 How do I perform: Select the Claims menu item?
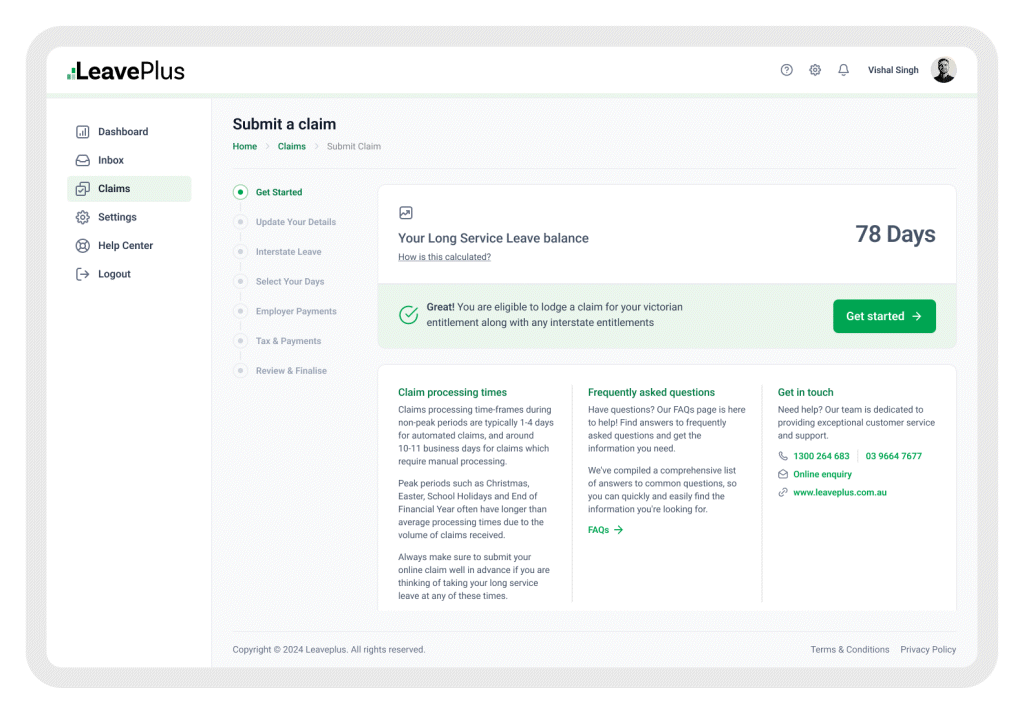pos(129,189)
